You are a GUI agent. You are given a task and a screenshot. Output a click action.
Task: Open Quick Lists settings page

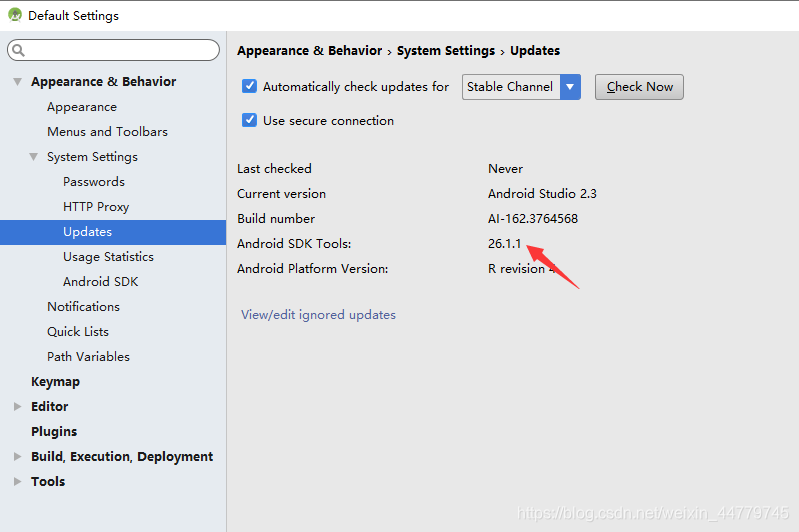tap(78, 331)
